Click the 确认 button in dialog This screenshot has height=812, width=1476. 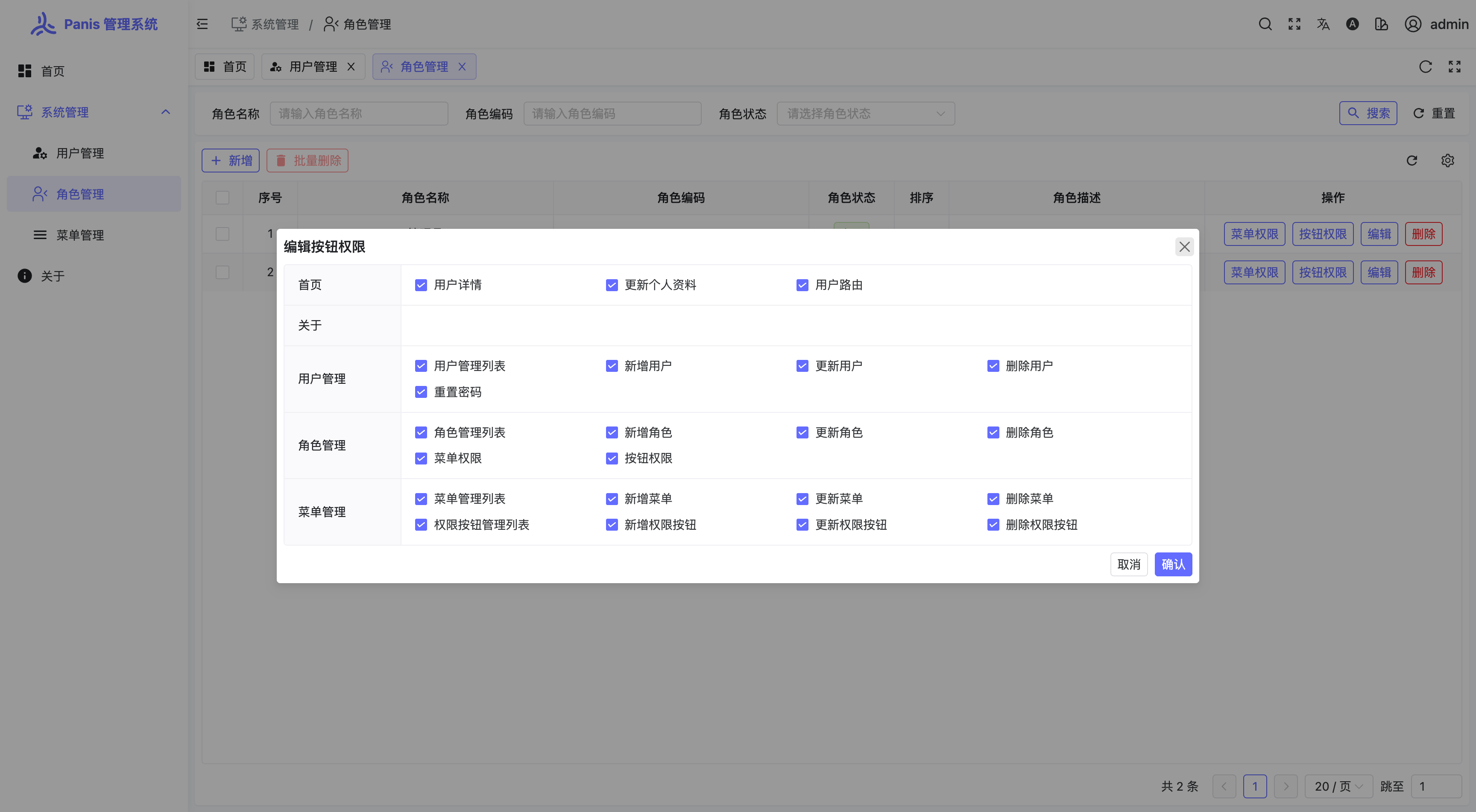point(1173,565)
